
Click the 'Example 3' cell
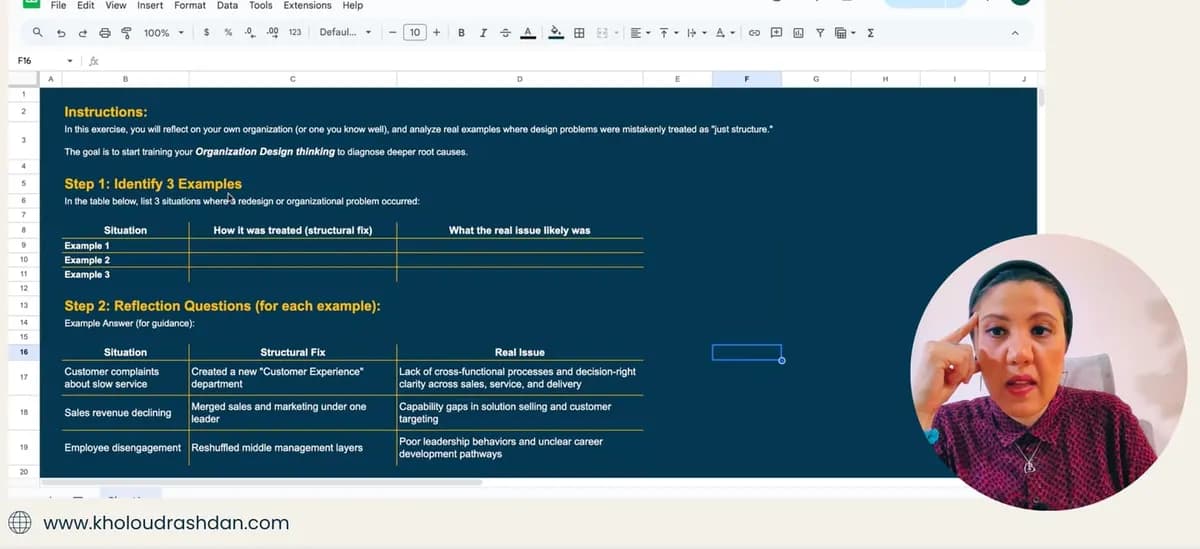(125, 274)
